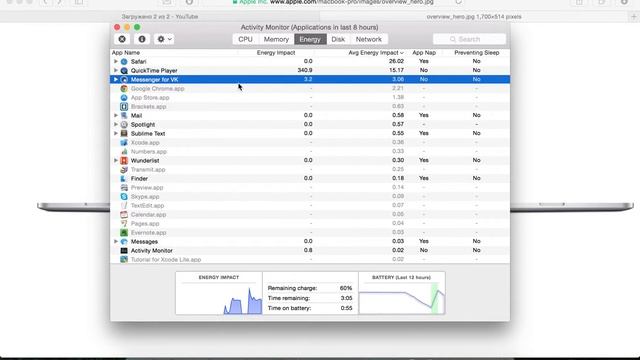
Task: Click the Wunderlist app icon
Action: point(124,160)
